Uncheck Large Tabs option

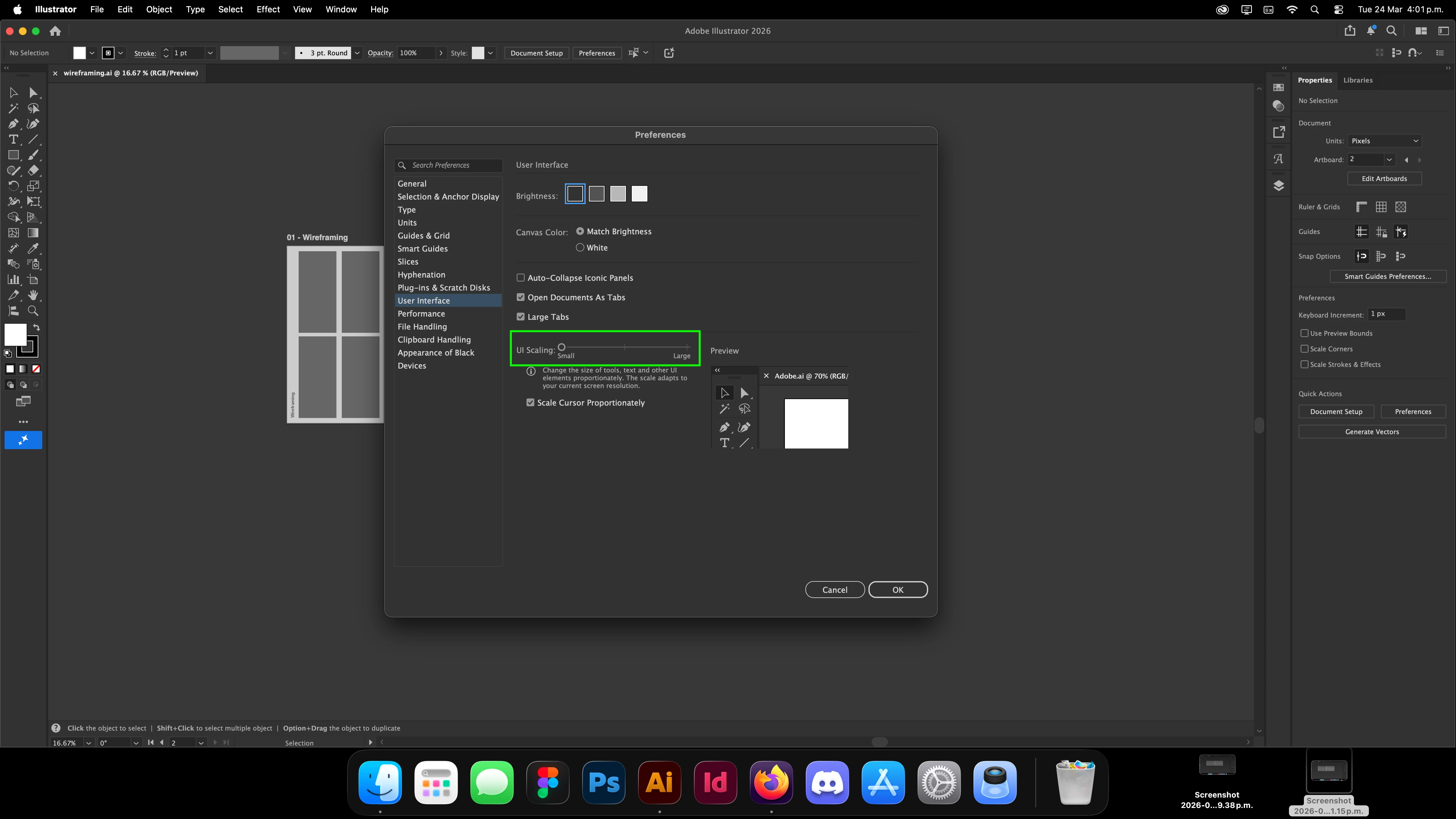pos(521,317)
